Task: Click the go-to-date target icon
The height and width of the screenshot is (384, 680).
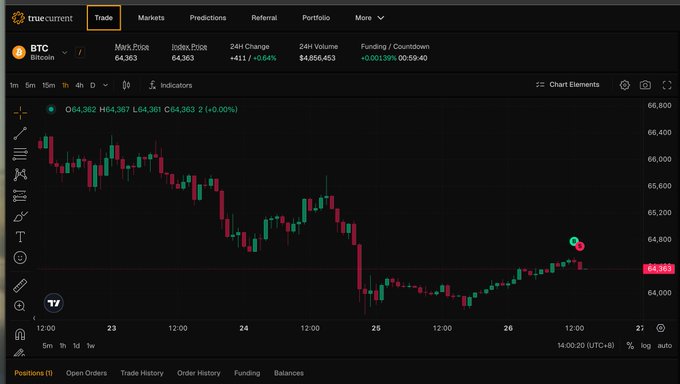Action: coord(660,328)
